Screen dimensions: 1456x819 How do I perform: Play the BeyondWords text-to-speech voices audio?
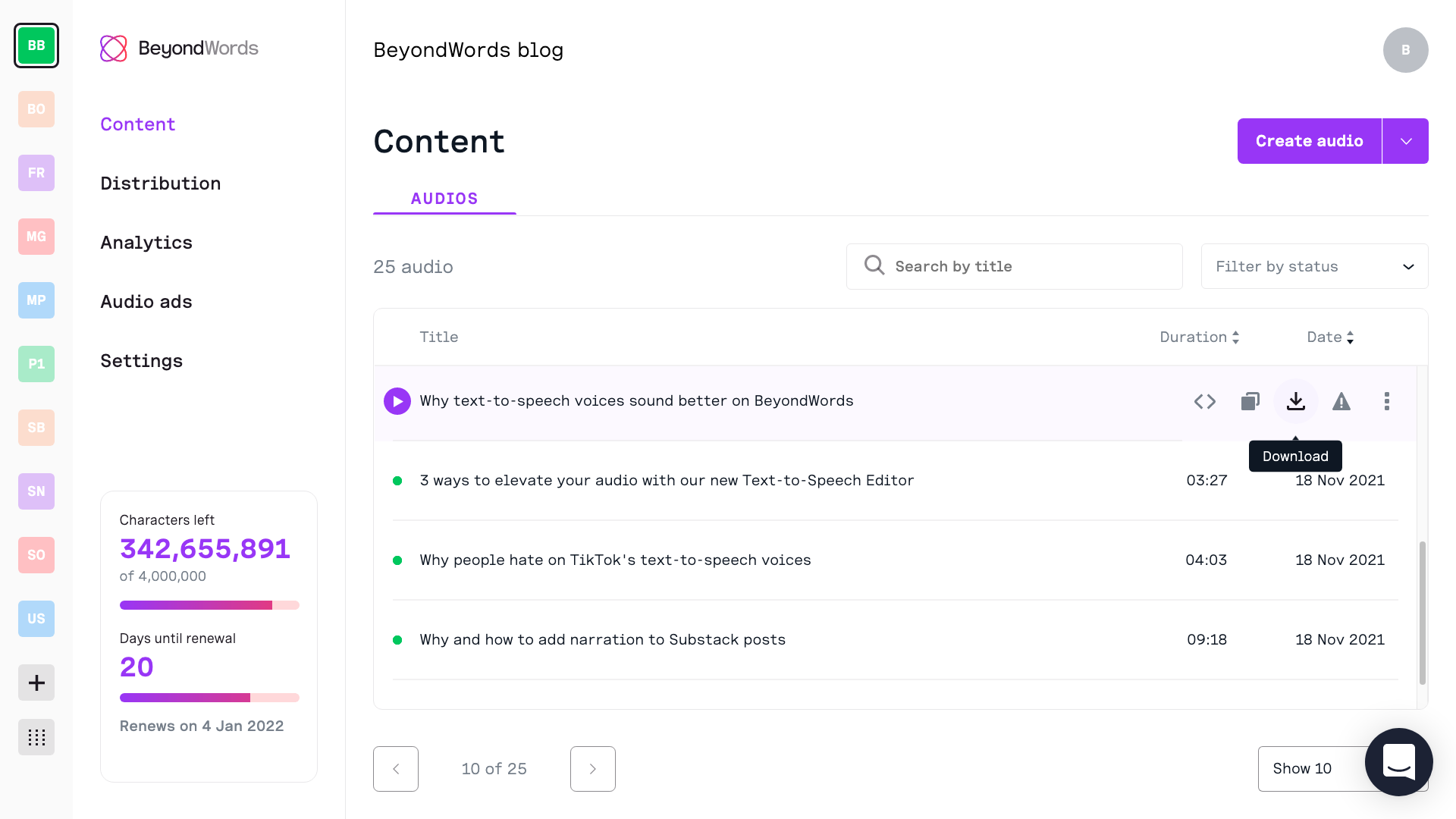point(397,401)
